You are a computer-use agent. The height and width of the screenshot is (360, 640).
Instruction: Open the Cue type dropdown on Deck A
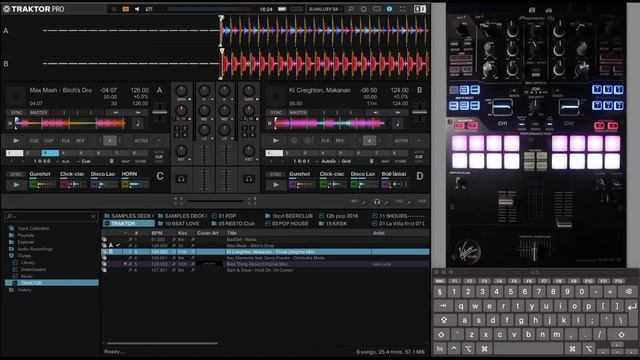84,161
